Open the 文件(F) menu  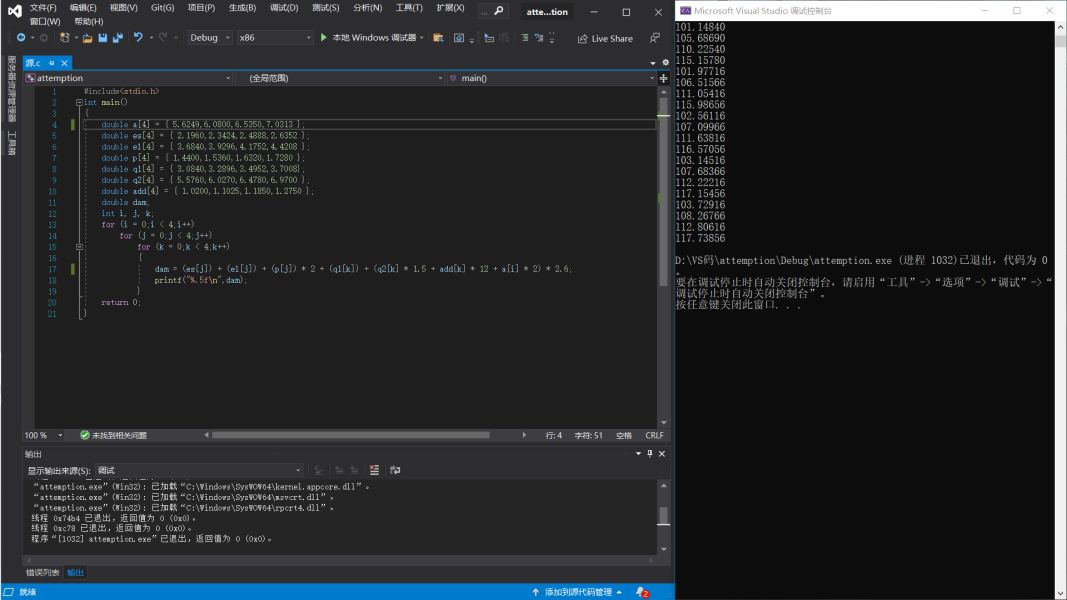click(43, 7)
